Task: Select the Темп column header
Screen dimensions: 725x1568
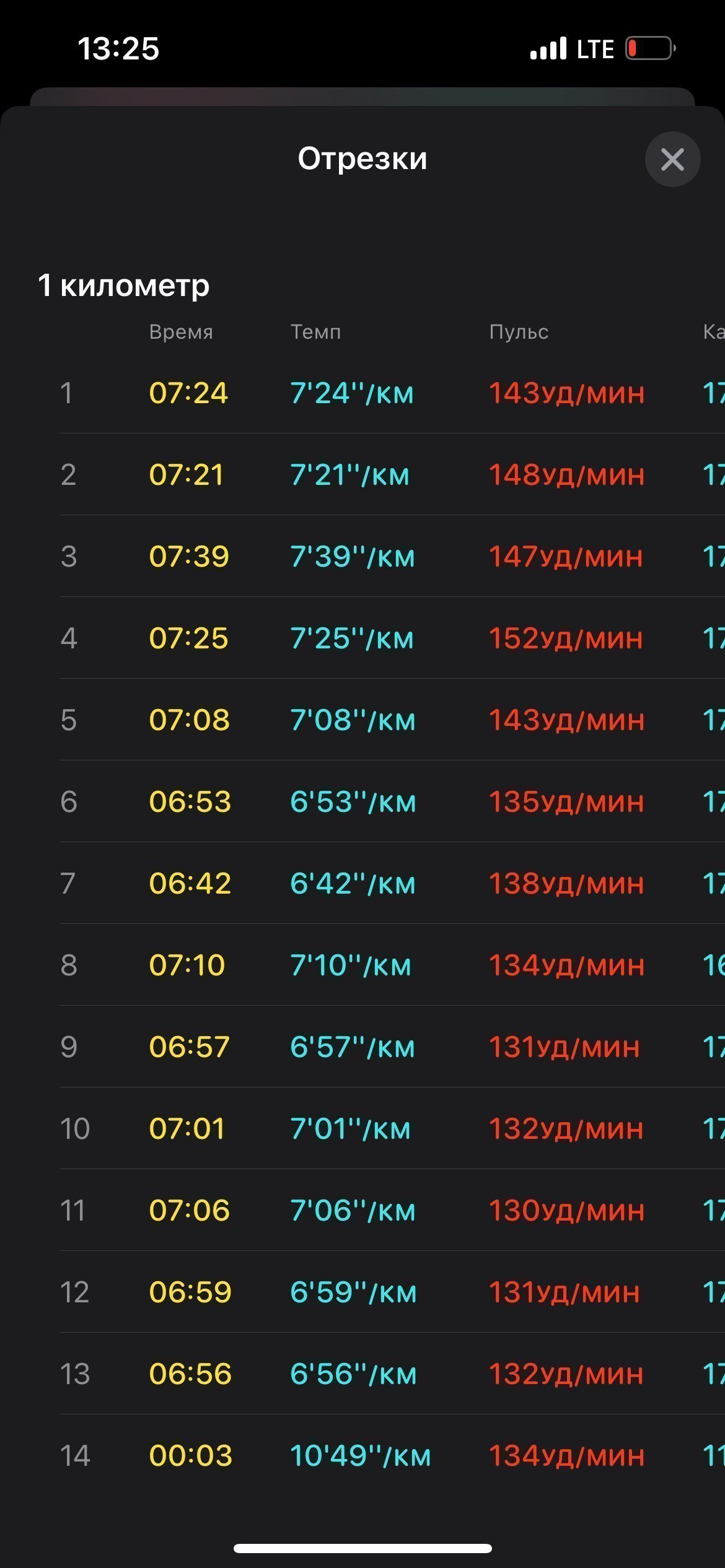Action: click(316, 333)
